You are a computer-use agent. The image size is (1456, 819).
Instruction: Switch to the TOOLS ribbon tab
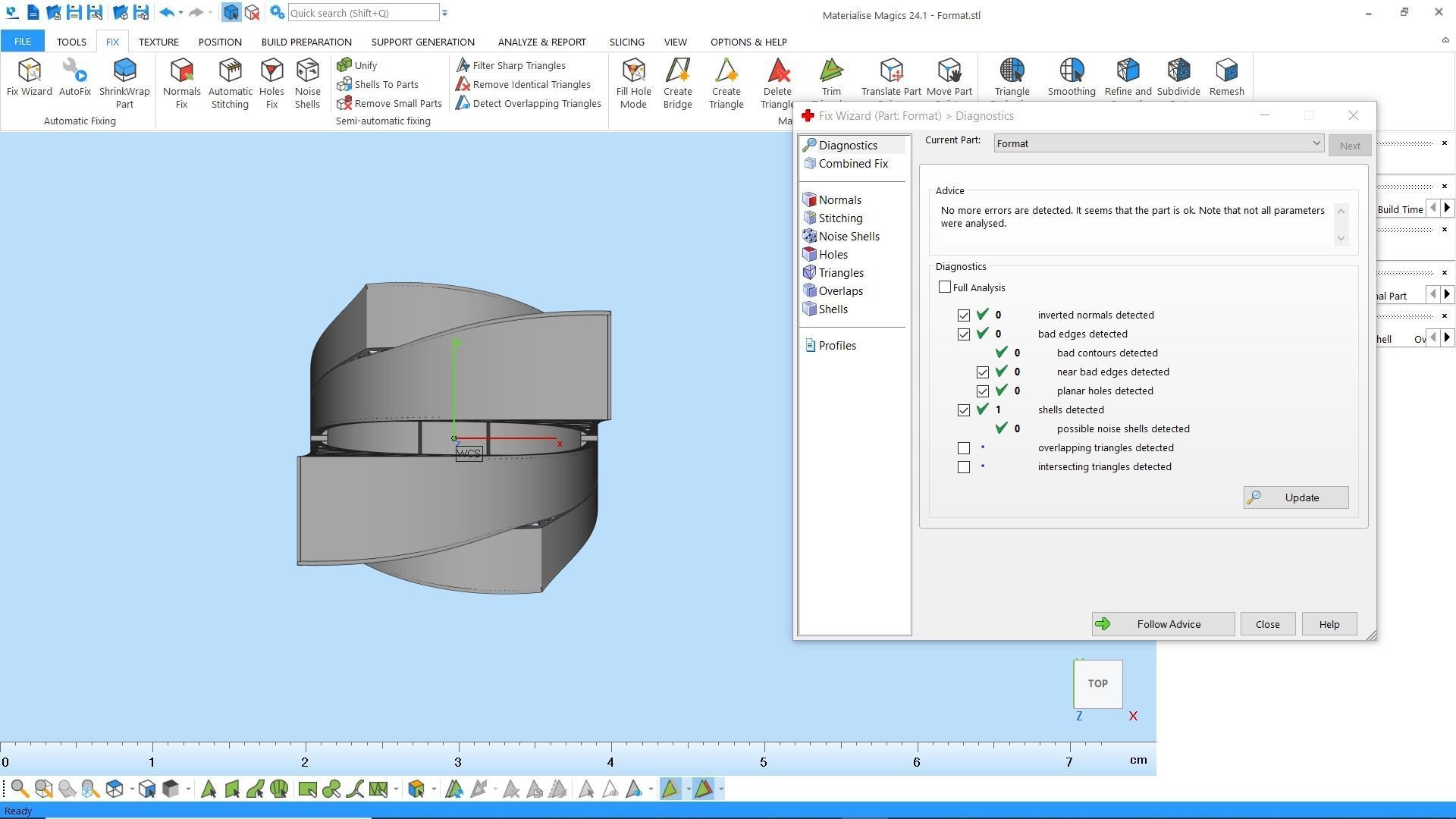click(71, 42)
